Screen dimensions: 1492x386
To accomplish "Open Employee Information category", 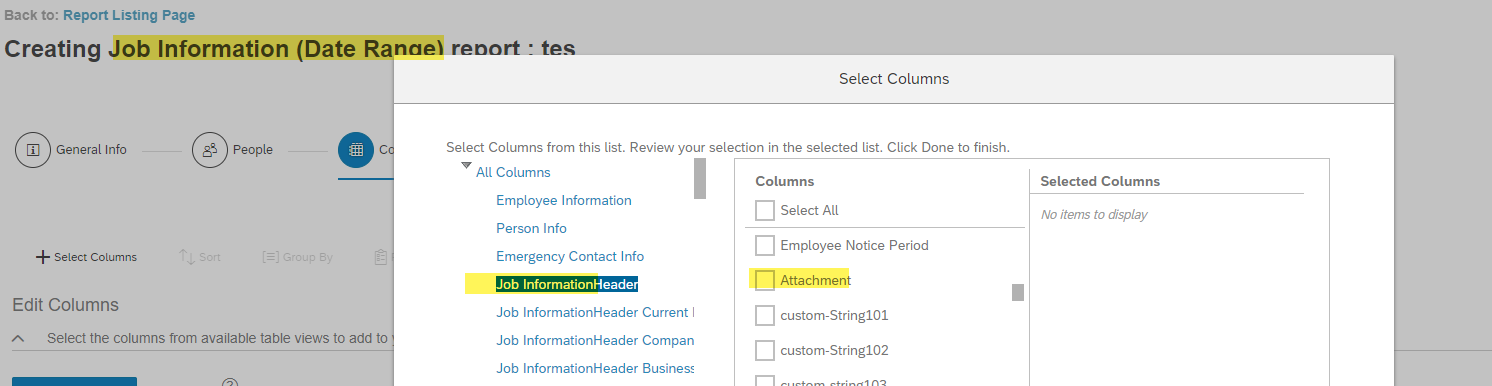I will [564, 200].
